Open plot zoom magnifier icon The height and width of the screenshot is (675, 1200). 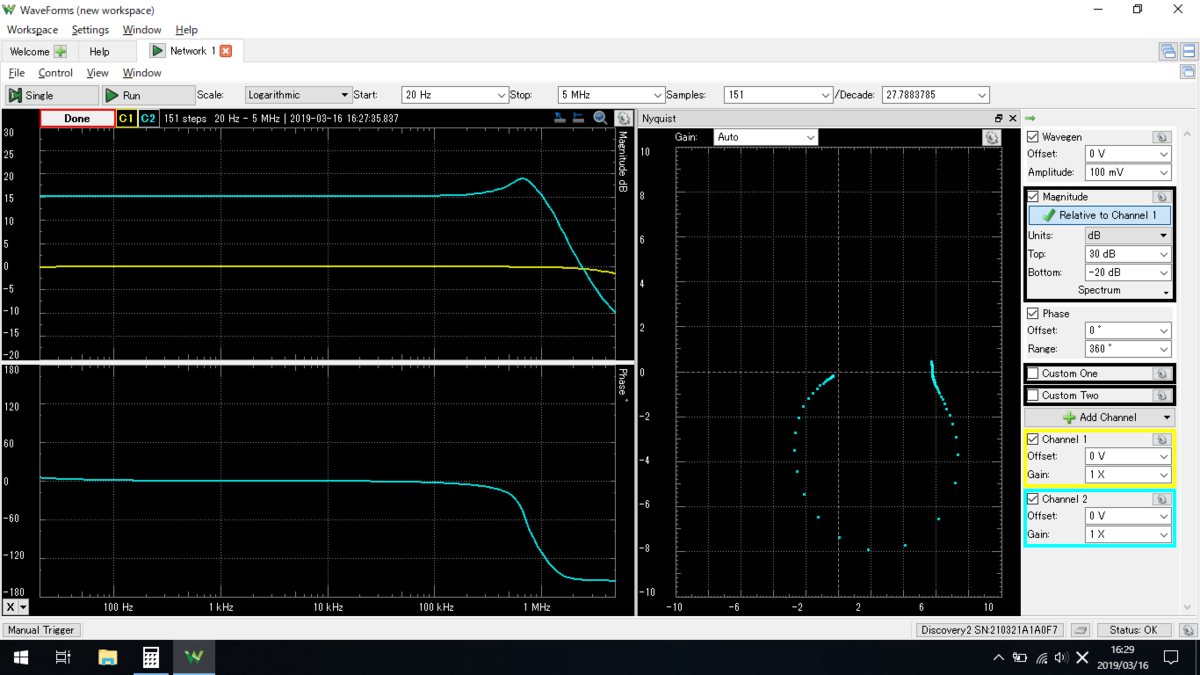(600, 118)
